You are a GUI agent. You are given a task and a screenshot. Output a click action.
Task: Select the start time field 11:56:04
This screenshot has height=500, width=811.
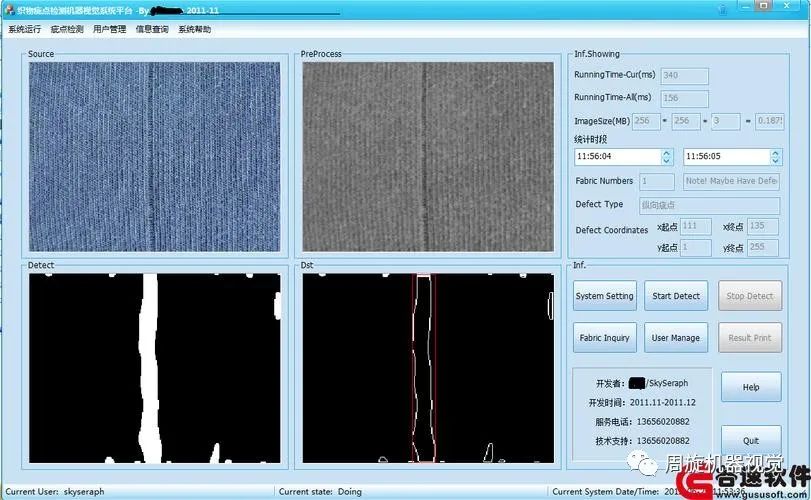(618, 157)
